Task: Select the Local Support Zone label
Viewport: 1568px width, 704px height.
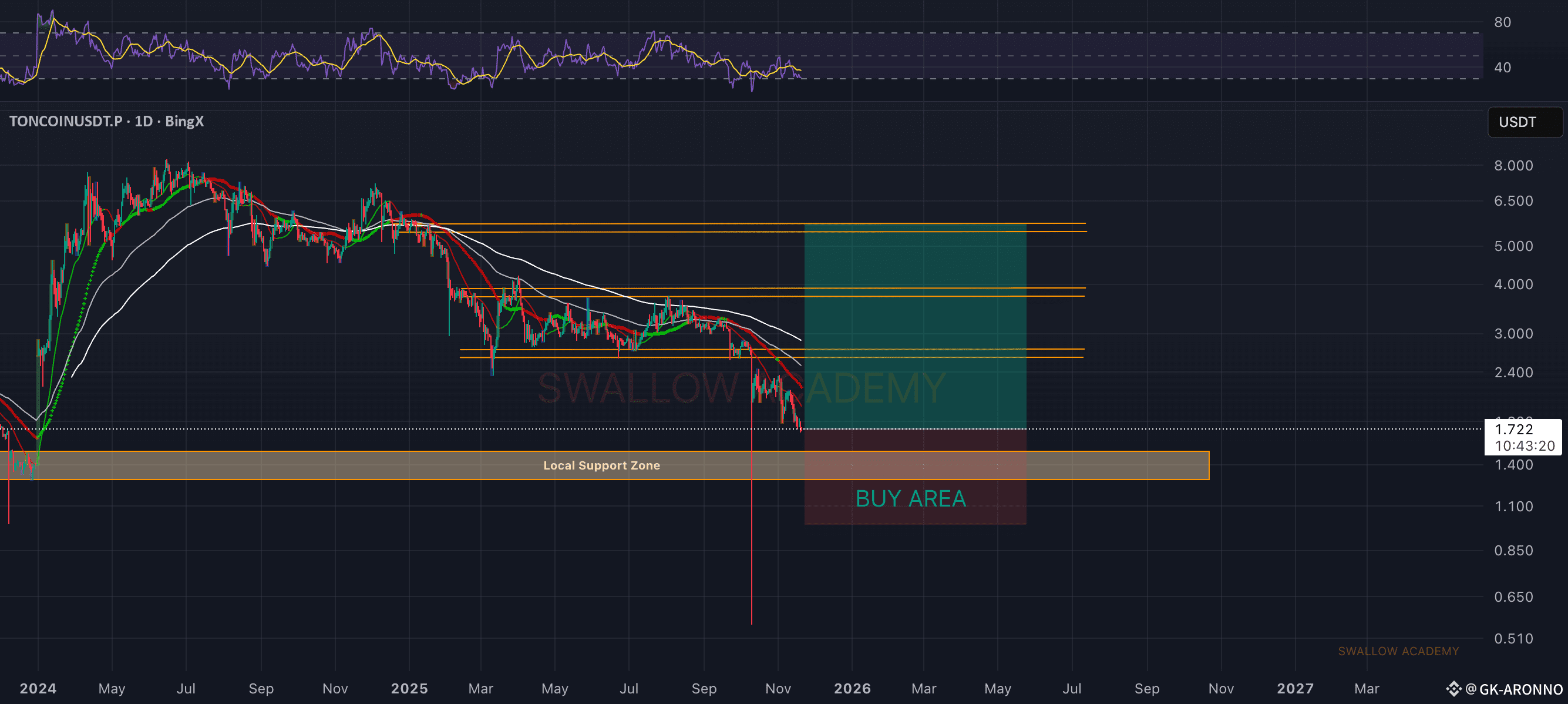Action: (x=601, y=465)
